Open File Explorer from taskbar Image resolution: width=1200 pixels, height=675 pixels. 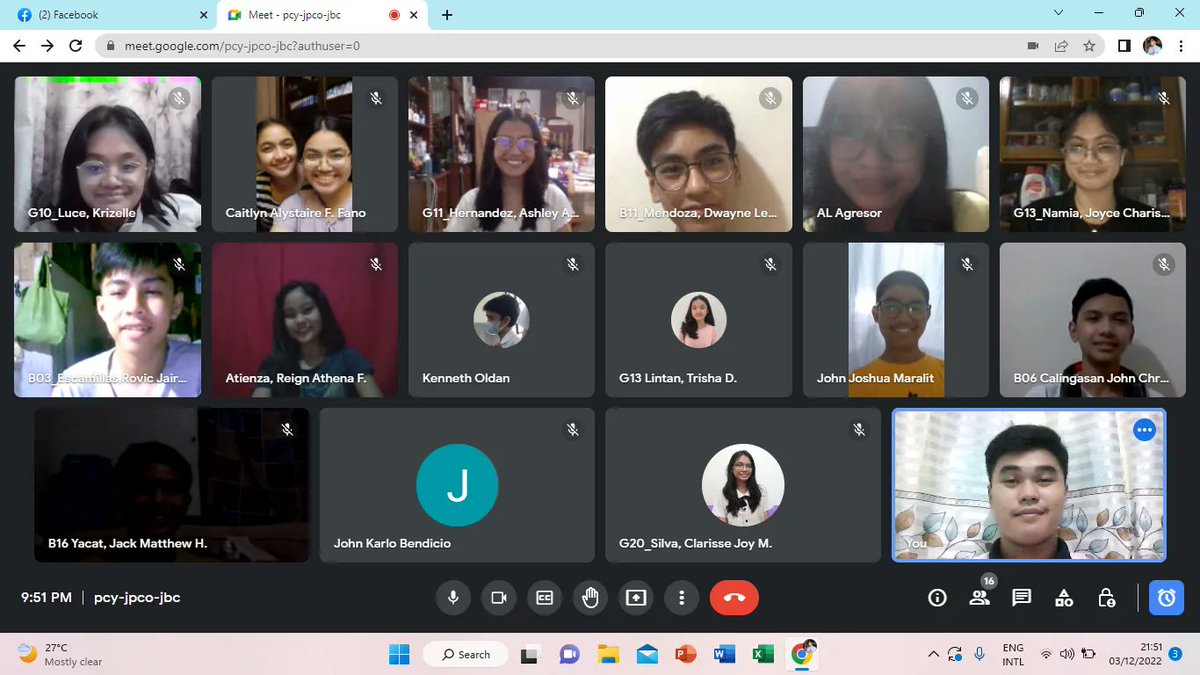pyautogui.click(x=608, y=654)
